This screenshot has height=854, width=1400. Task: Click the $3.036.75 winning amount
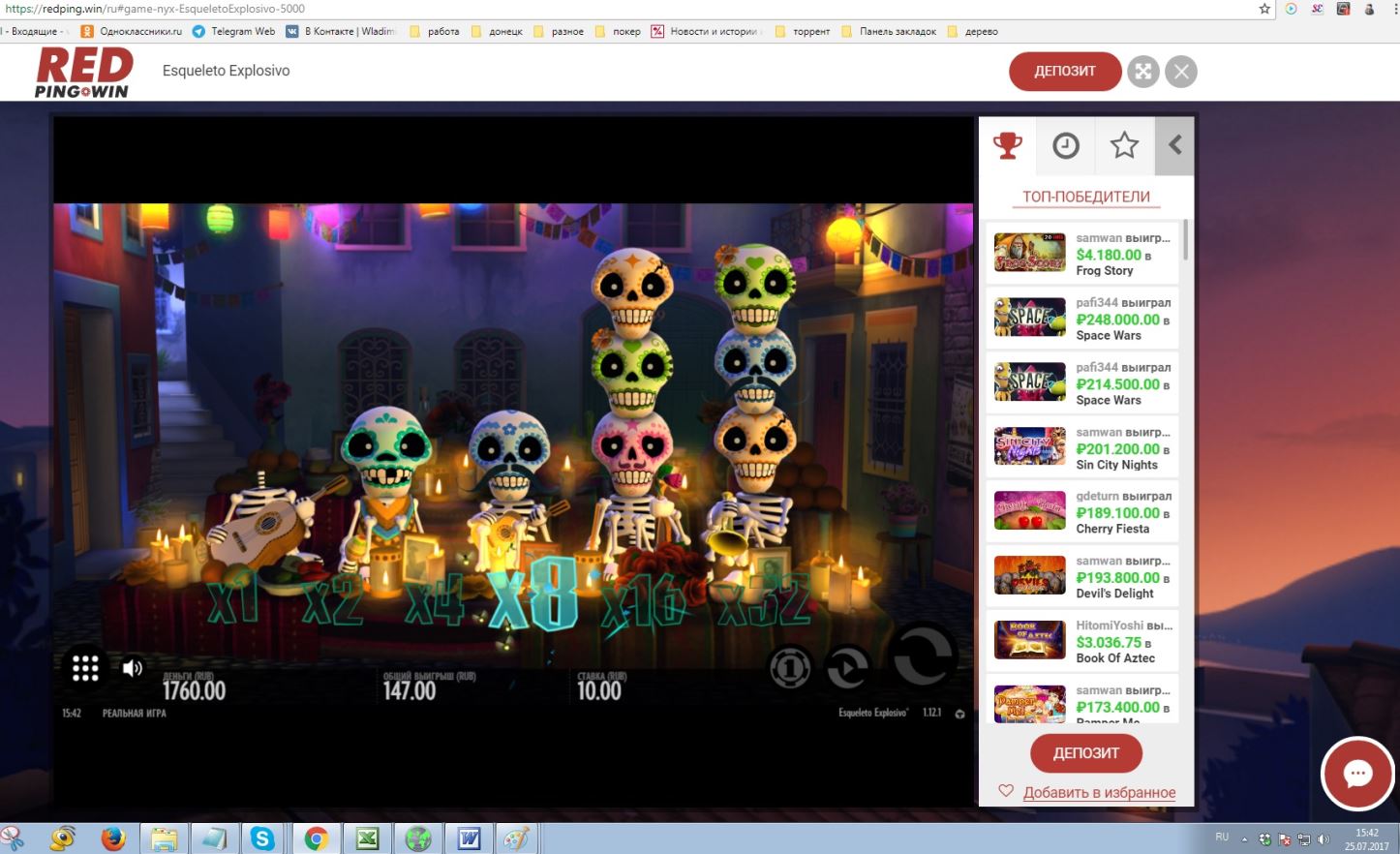[1109, 643]
